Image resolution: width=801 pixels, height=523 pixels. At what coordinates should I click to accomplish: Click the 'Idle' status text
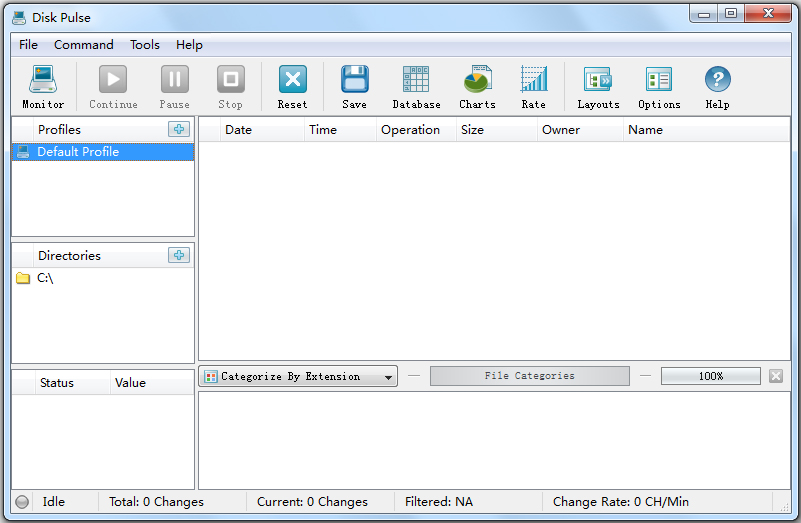(54, 502)
